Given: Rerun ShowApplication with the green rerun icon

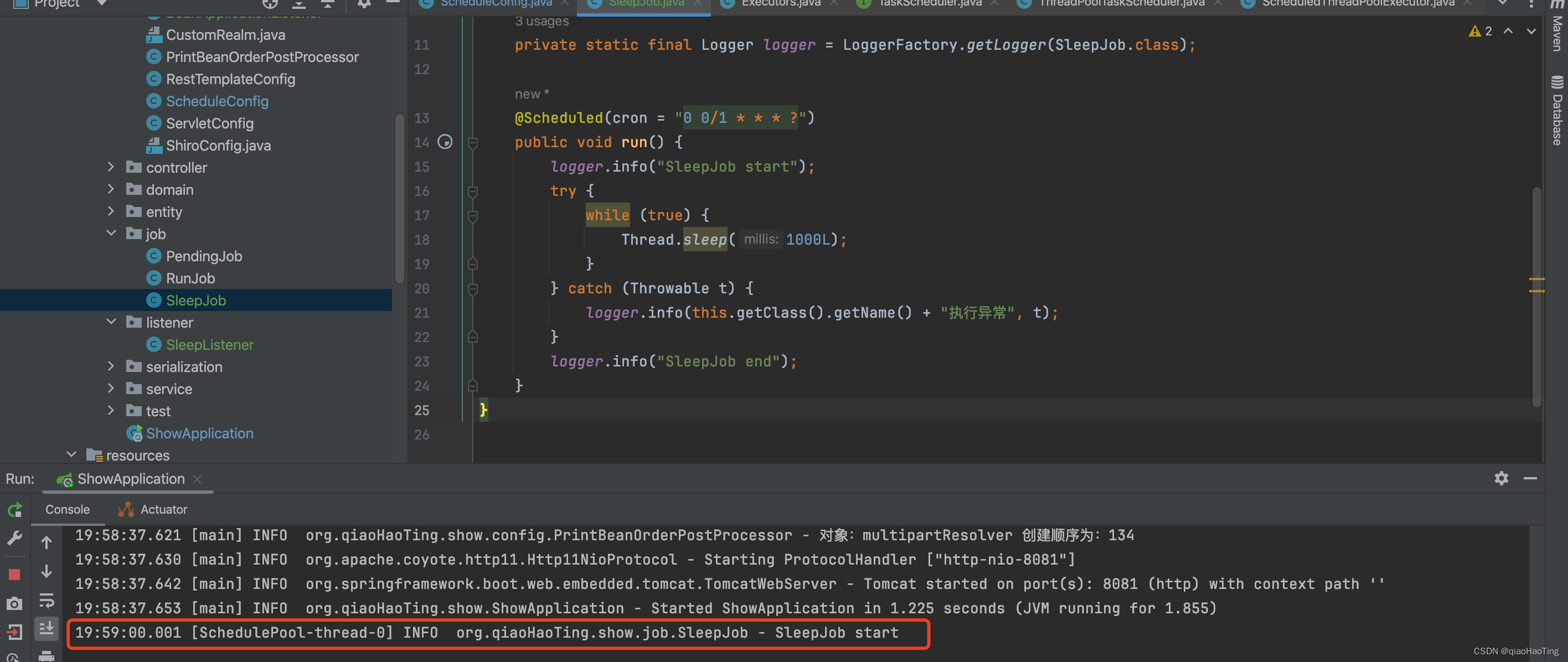Looking at the screenshot, I should 14,509.
